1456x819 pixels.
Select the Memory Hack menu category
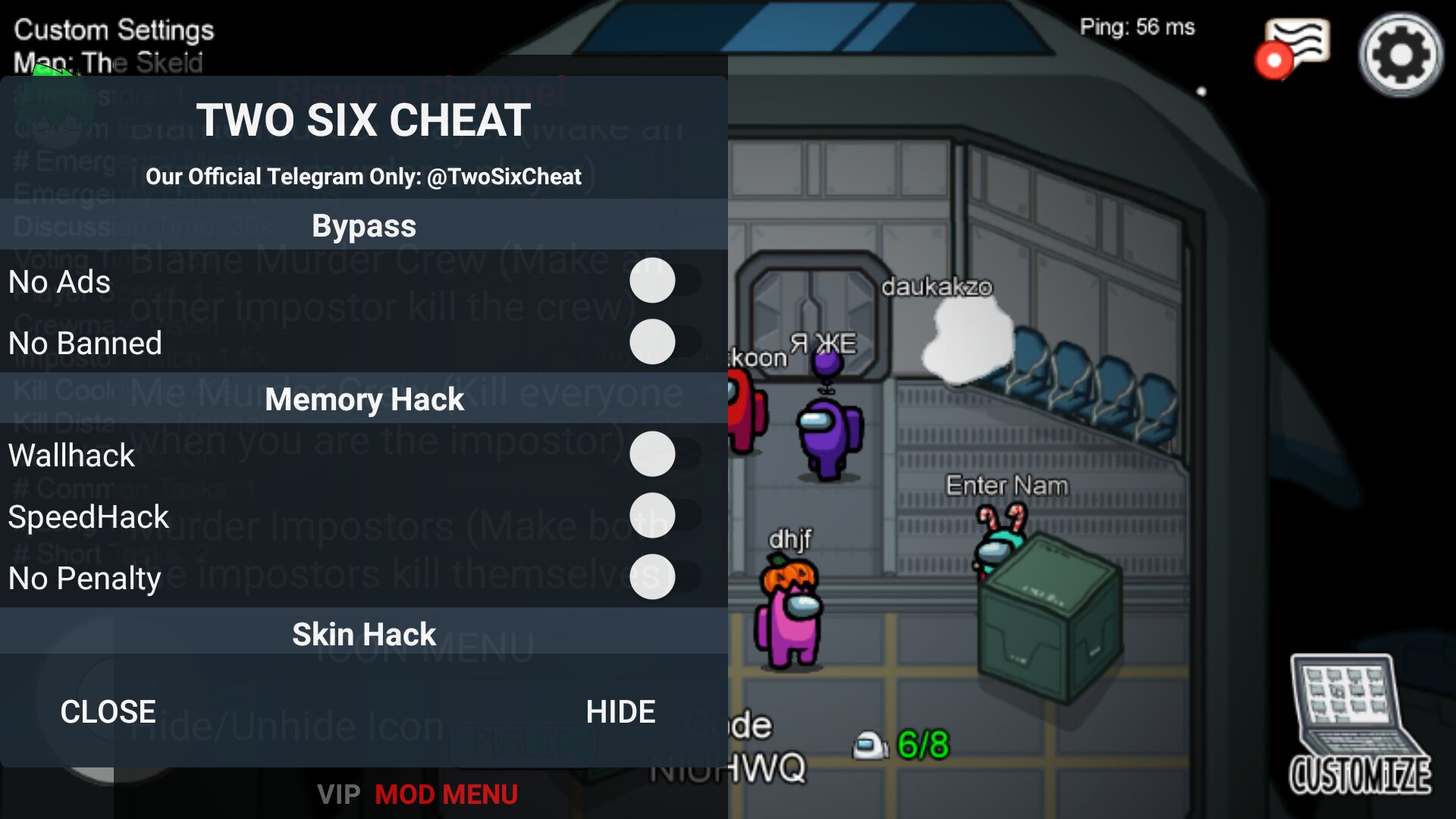tap(364, 398)
